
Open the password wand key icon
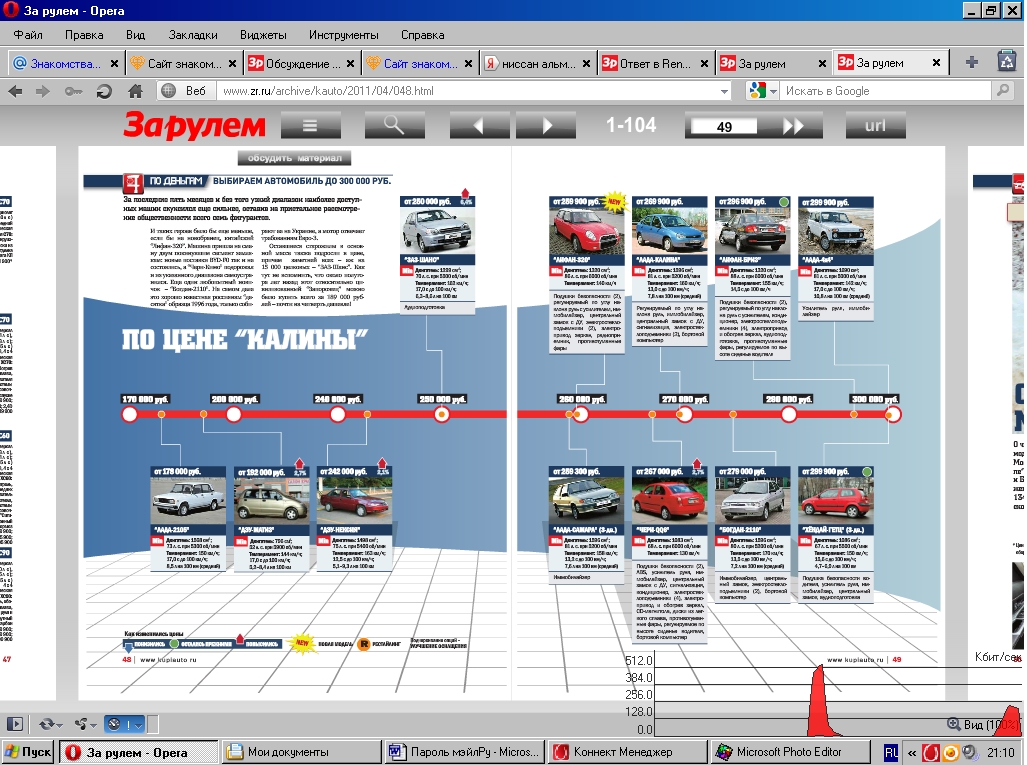[x=73, y=91]
